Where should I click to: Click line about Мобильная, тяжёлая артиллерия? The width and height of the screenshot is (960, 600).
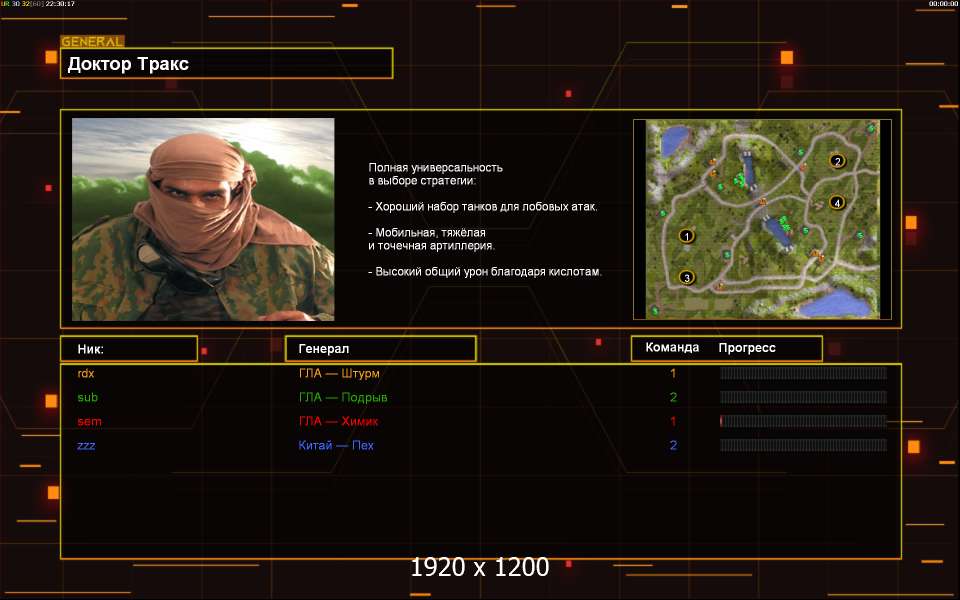[x=432, y=239]
